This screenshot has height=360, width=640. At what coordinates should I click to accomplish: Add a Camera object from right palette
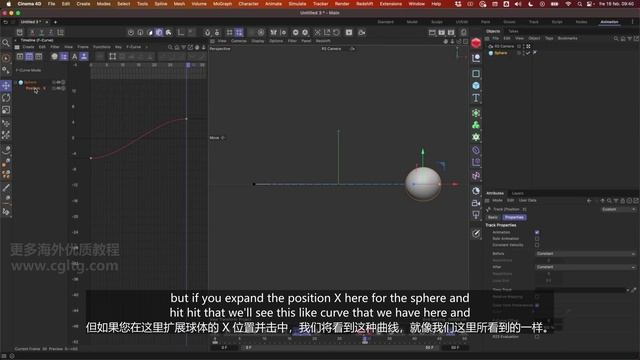point(476,203)
